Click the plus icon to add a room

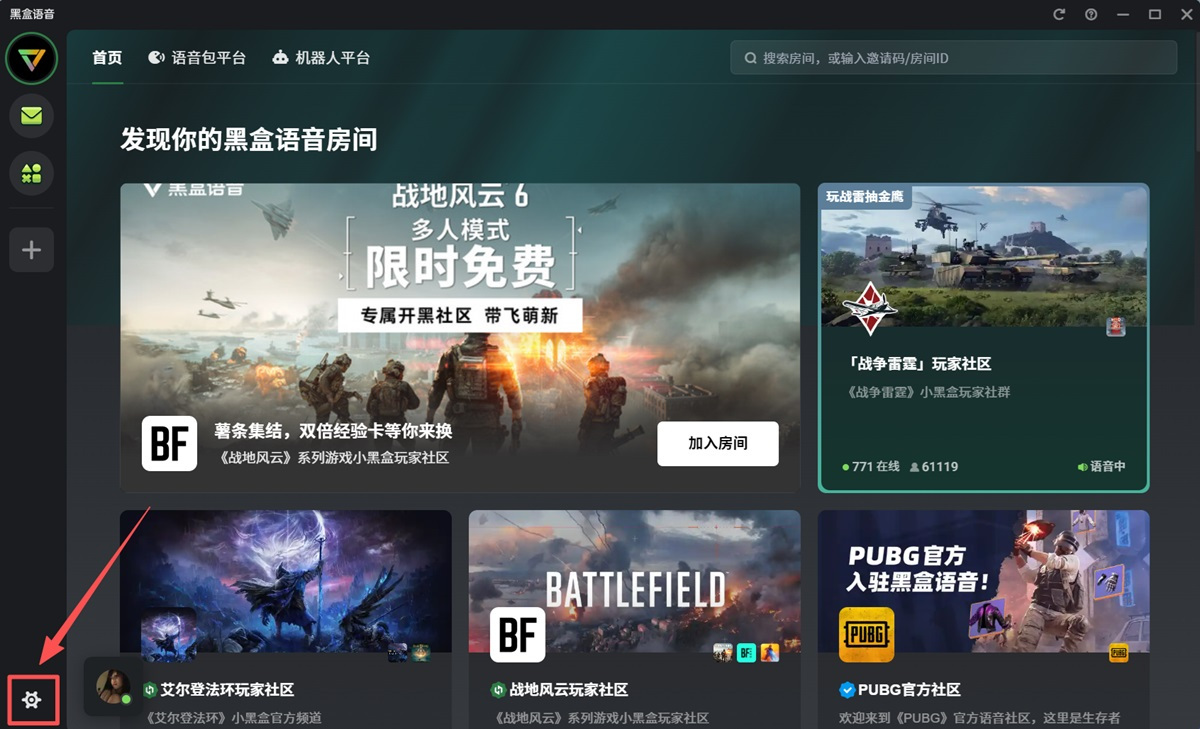pos(31,249)
